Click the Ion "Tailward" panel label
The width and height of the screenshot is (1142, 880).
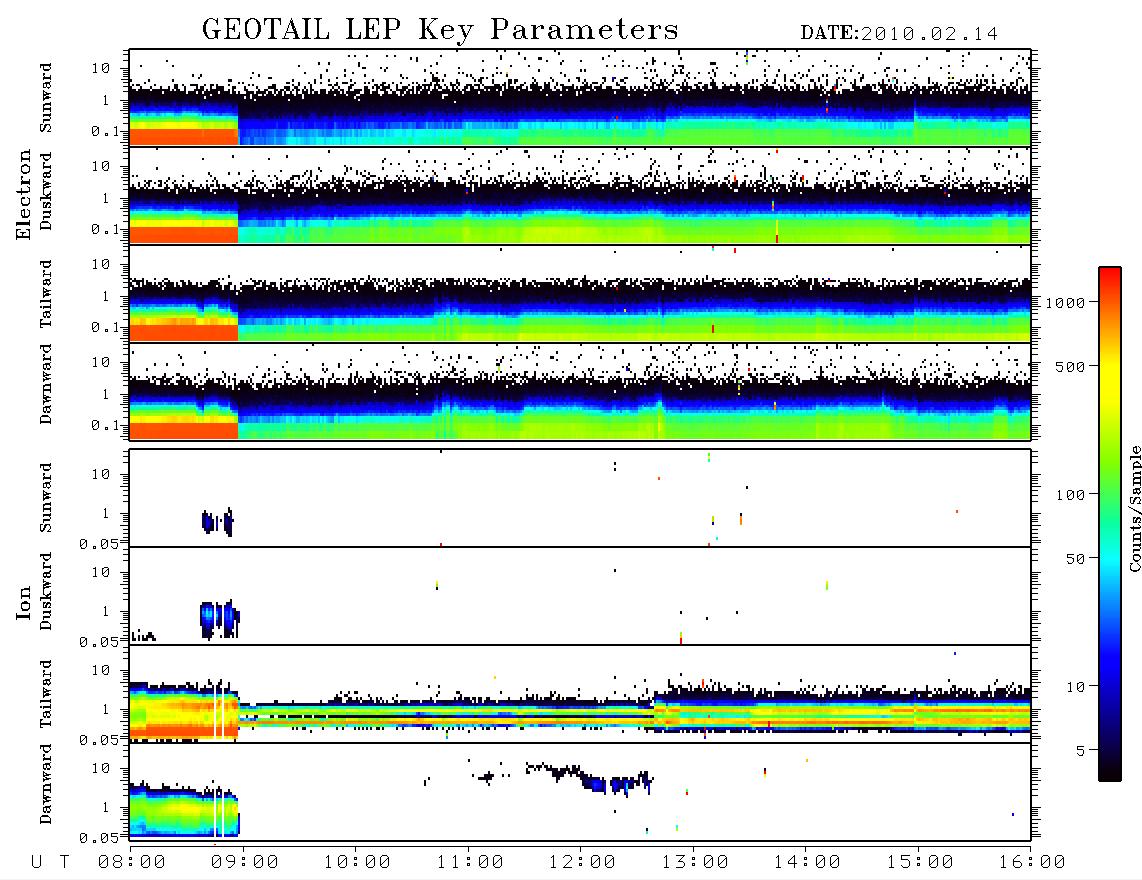[x=46, y=694]
